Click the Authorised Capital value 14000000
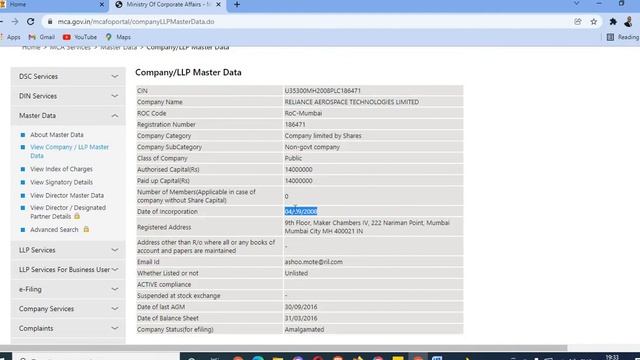The image size is (640, 360). click(x=298, y=169)
